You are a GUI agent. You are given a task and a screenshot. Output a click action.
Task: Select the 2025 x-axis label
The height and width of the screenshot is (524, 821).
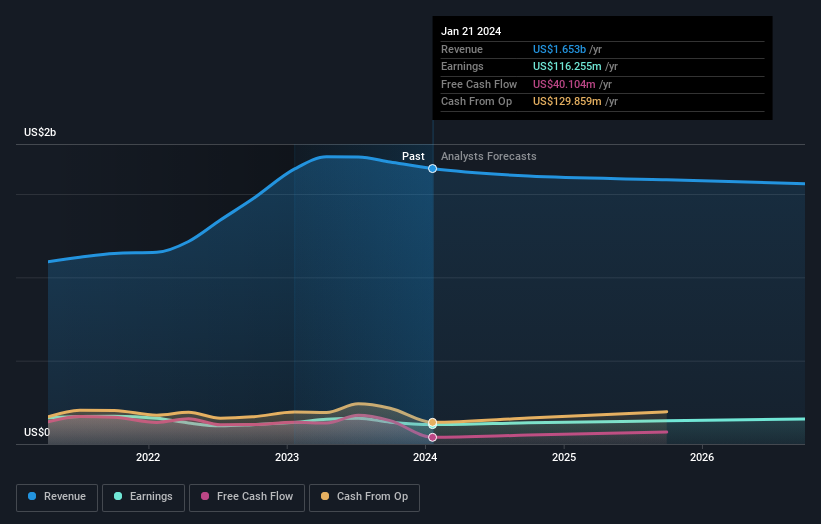point(564,457)
